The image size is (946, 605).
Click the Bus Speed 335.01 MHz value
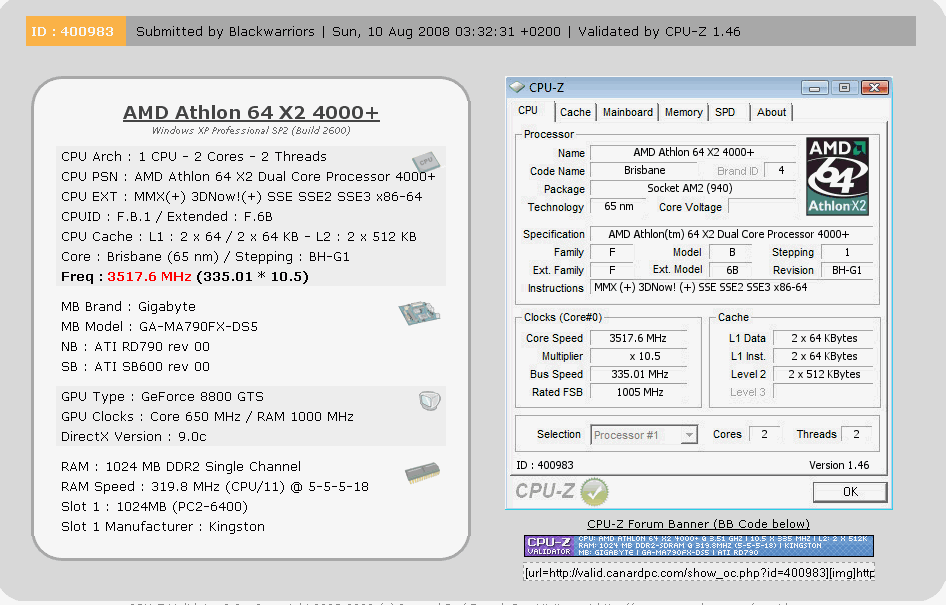638,375
